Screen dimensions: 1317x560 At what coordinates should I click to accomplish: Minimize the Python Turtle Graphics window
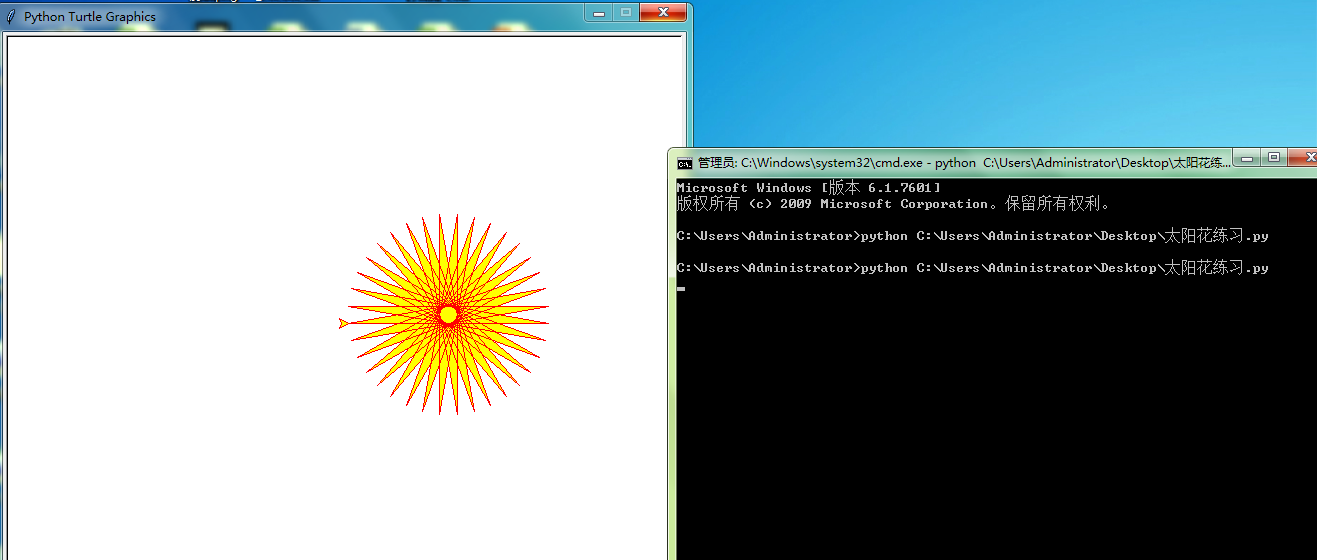point(599,13)
